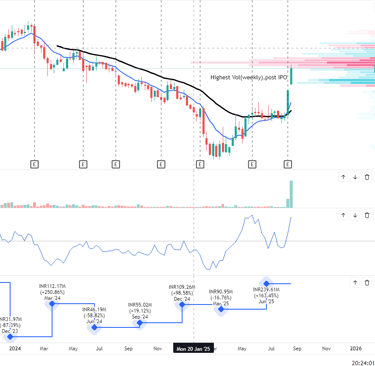Click the (+98.58%) change label
Viewport: 375px width, 366px height.
[182, 293]
